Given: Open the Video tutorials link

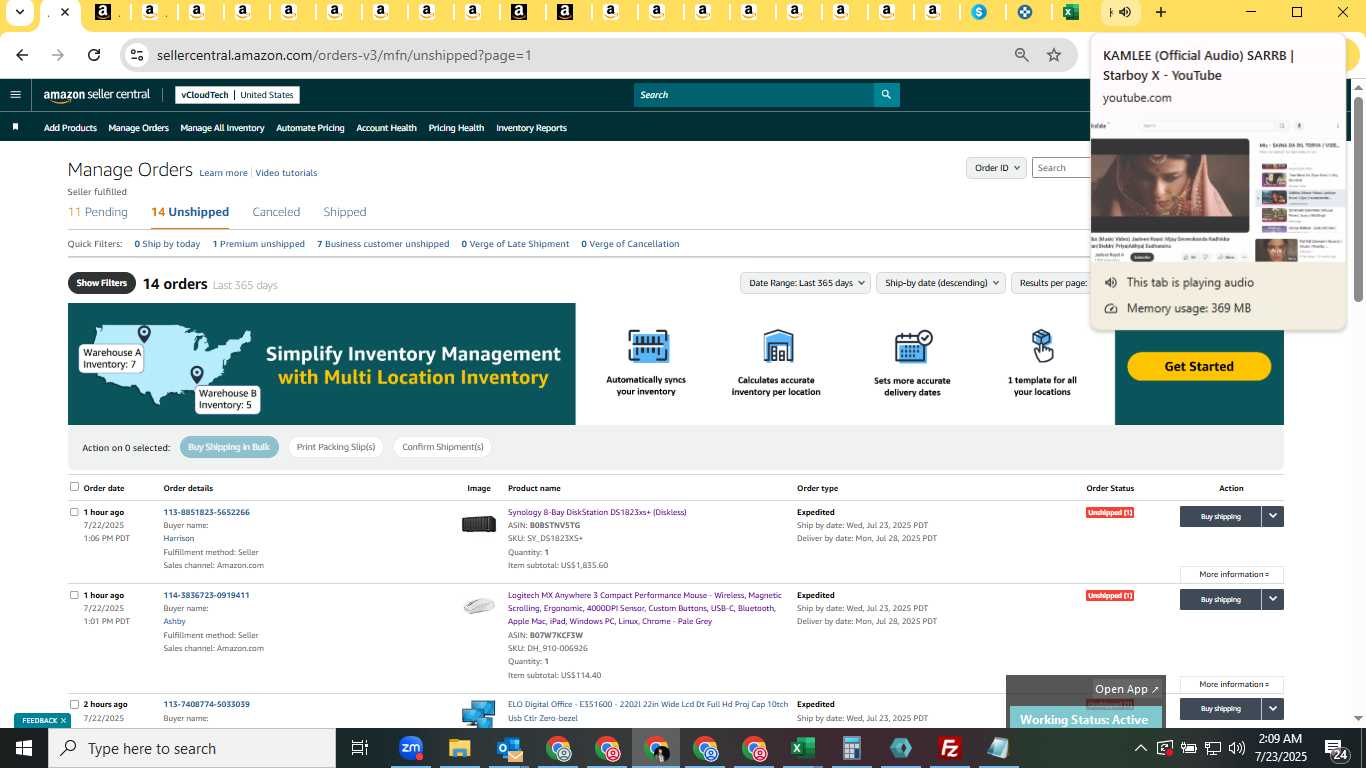Looking at the screenshot, I should [286, 173].
